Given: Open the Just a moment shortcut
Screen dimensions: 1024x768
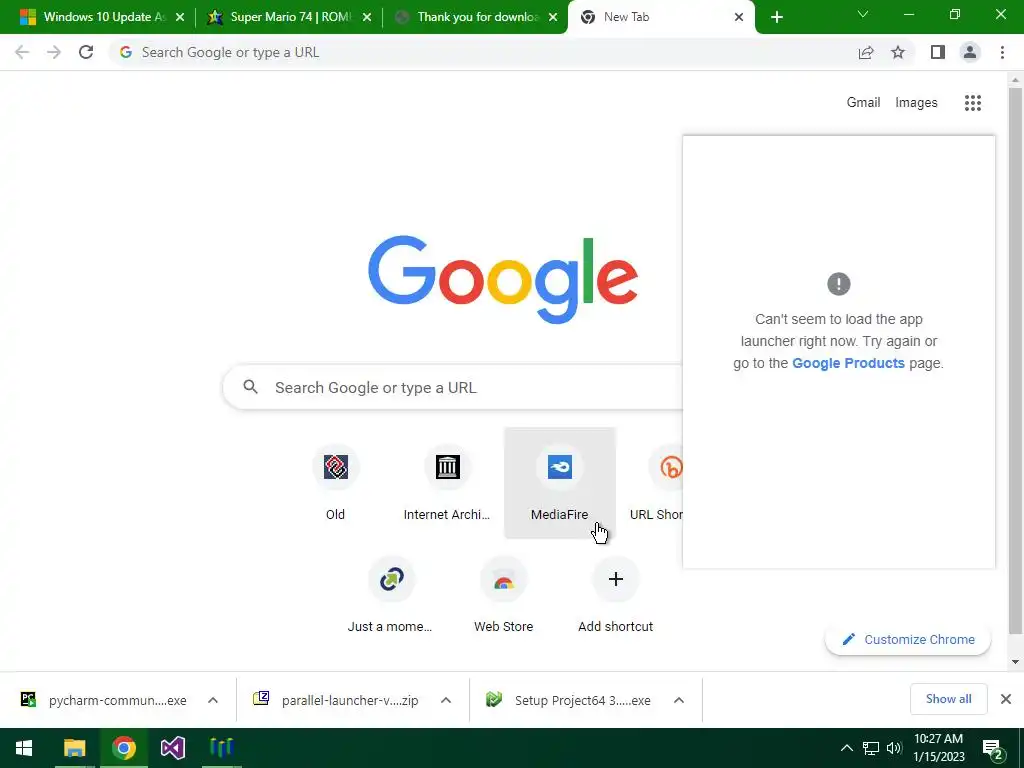Looking at the screenshot, I should [391, 595].
